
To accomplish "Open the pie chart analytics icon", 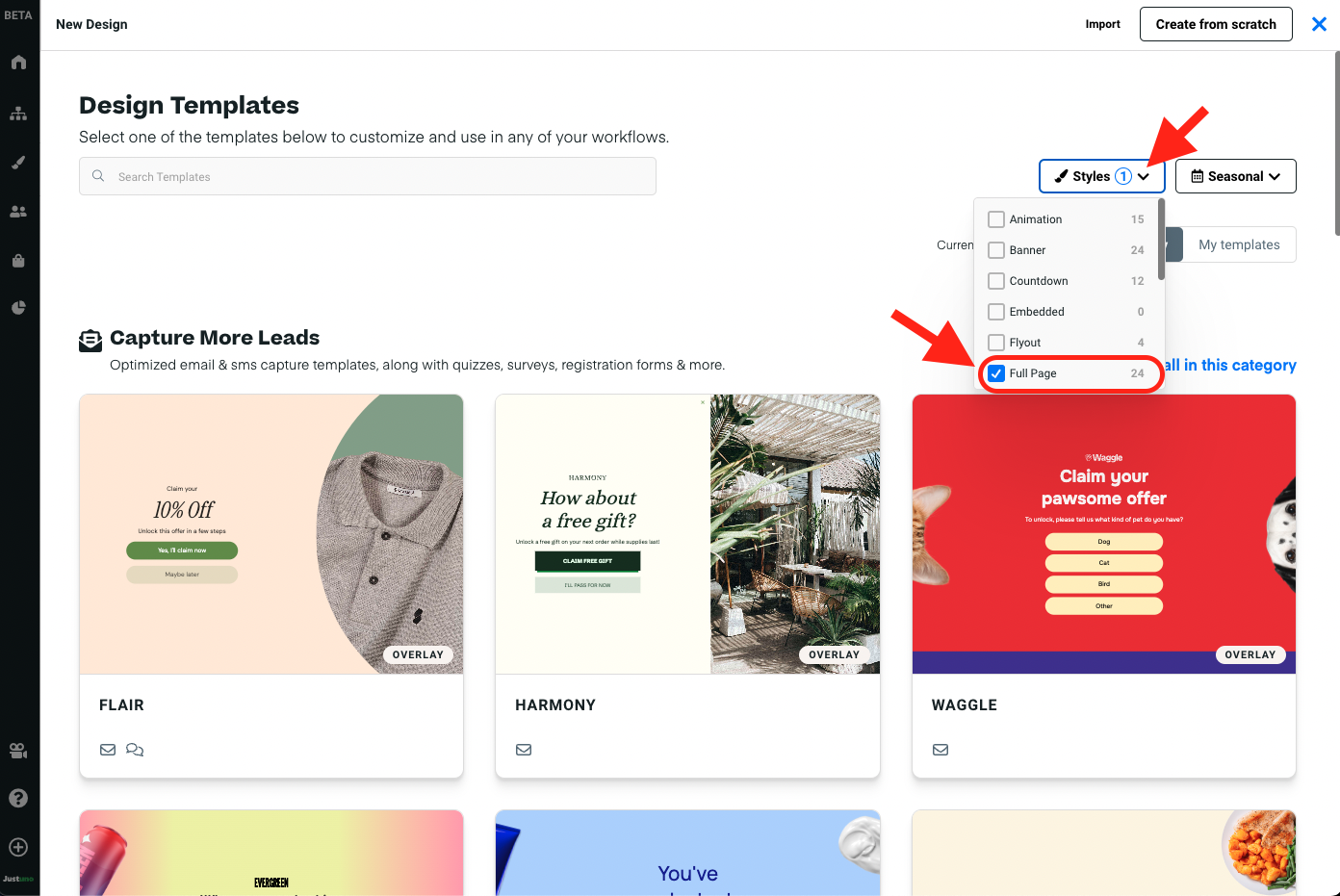I will (x=18, y=308).
